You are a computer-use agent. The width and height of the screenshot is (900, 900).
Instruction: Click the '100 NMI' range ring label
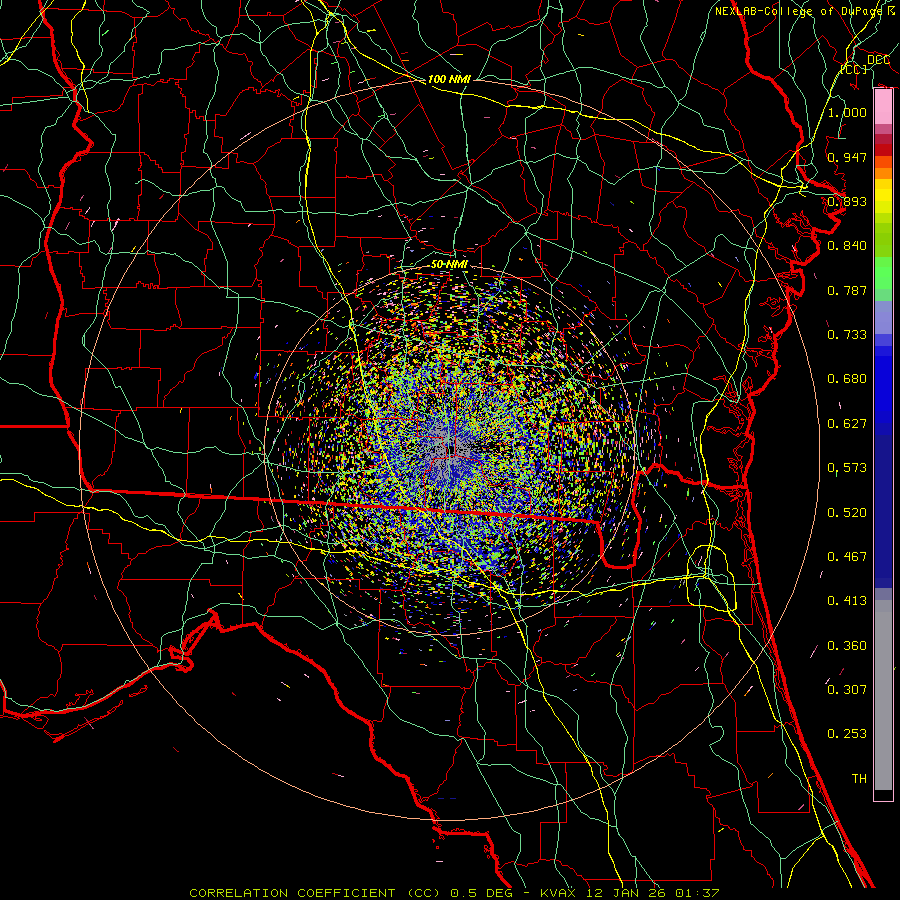point(449,79)
